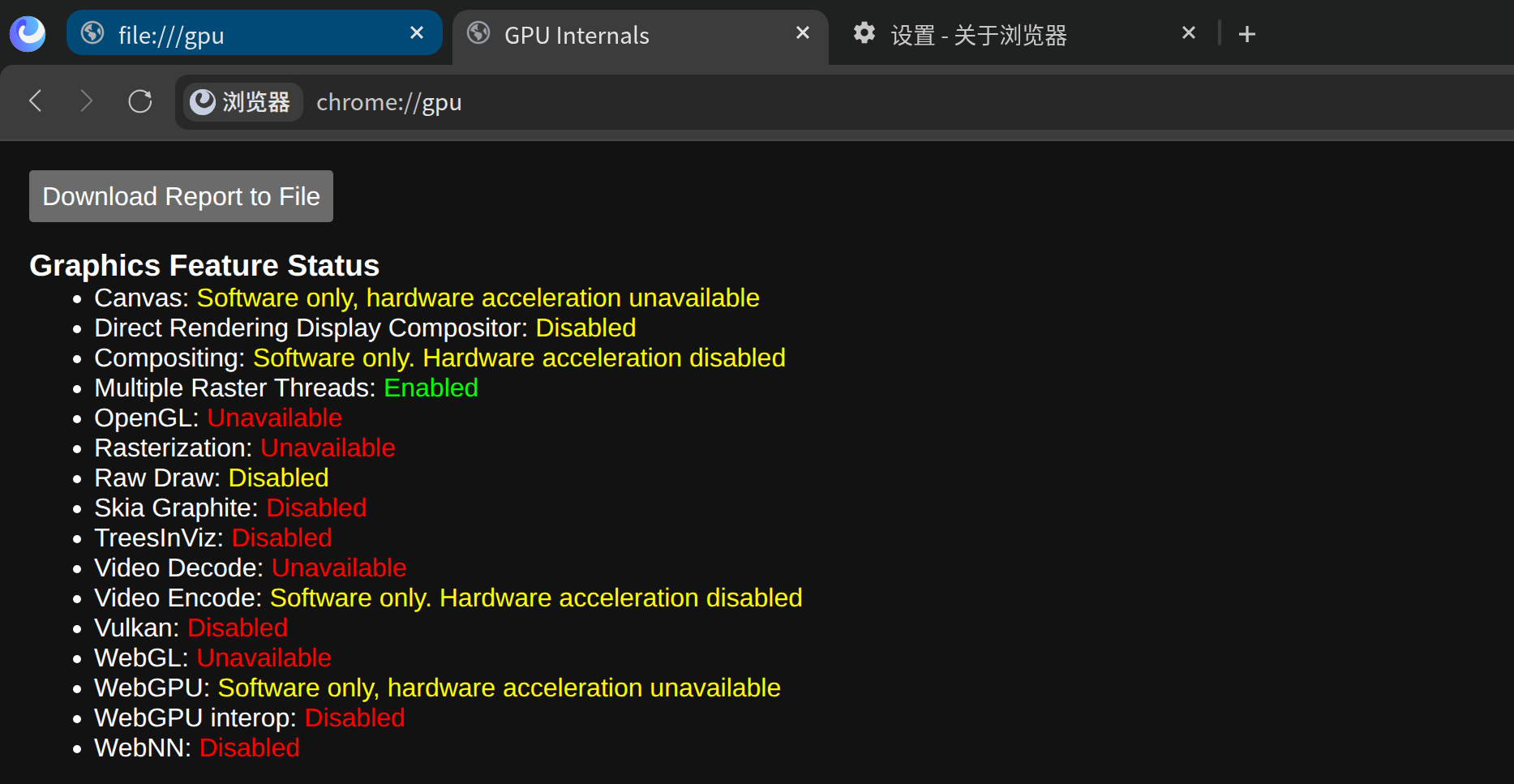Open a new tab with plus button

pos(1247,34)
